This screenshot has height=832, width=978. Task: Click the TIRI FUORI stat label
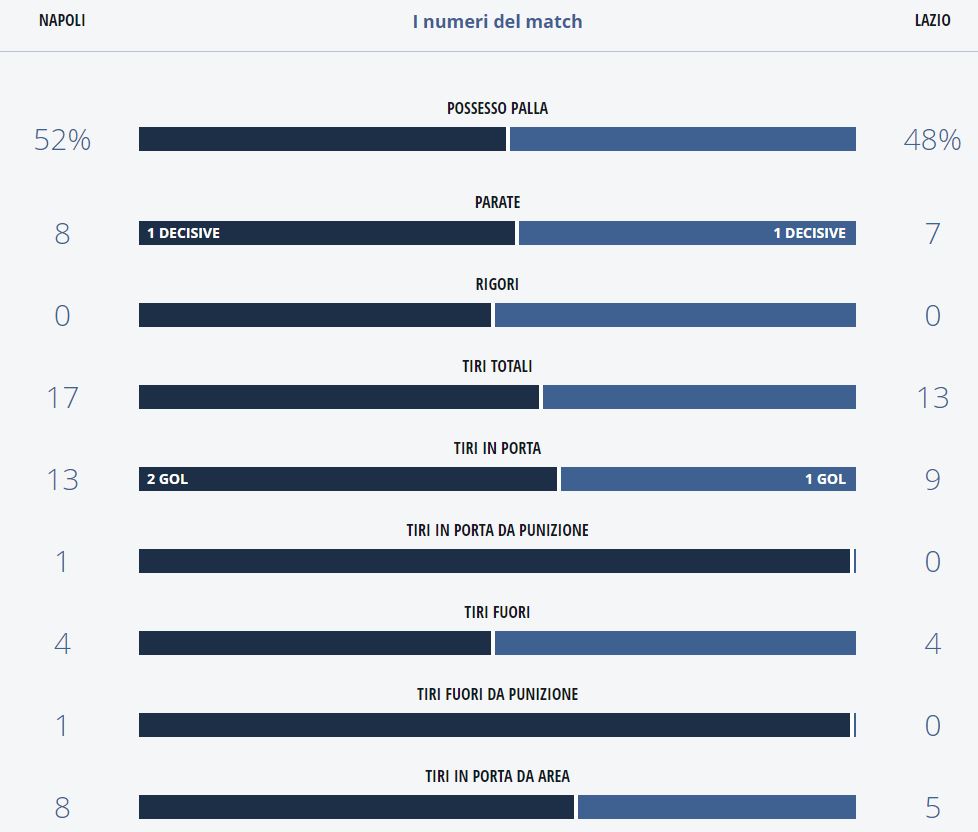[x=497, y=612]
